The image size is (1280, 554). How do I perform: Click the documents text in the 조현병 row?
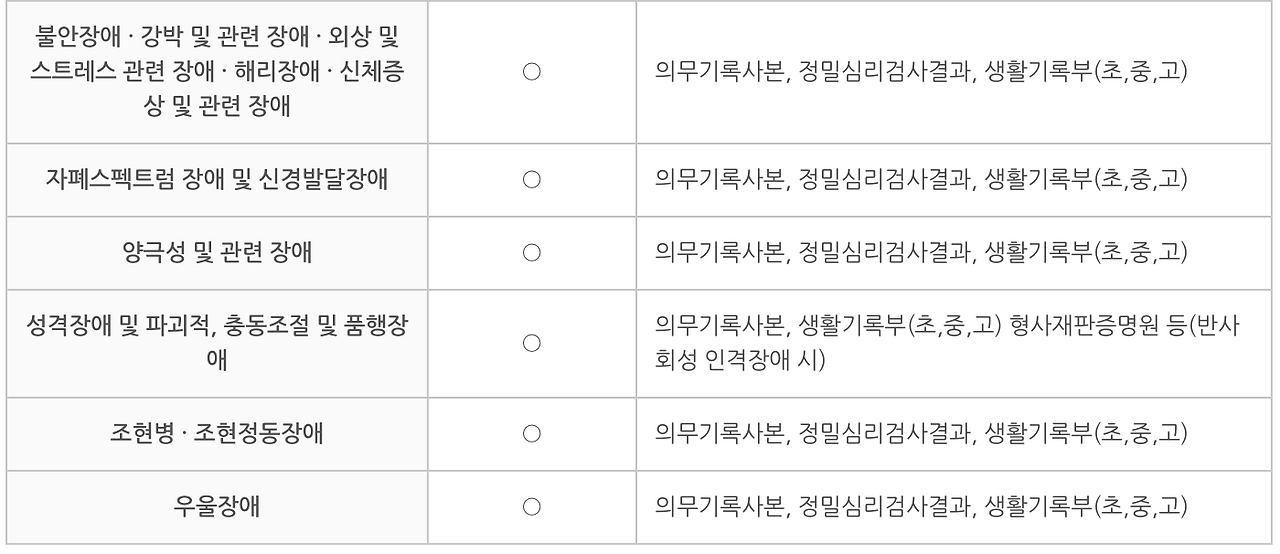(x=921, y=434)
